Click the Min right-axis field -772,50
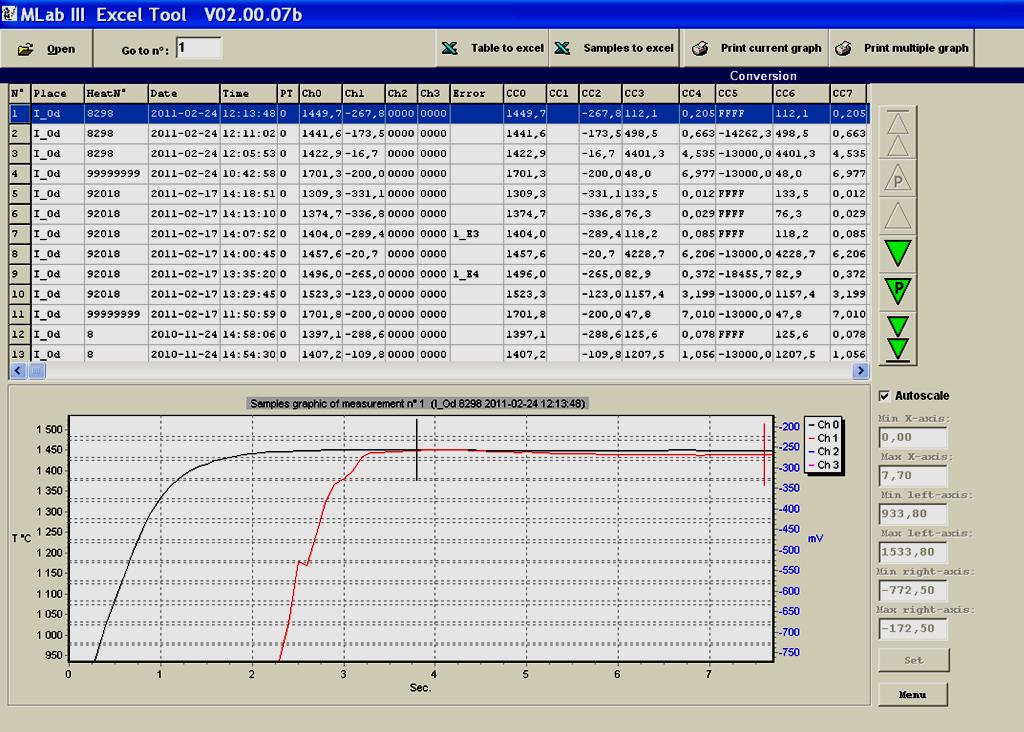 [x=912, y=591]
